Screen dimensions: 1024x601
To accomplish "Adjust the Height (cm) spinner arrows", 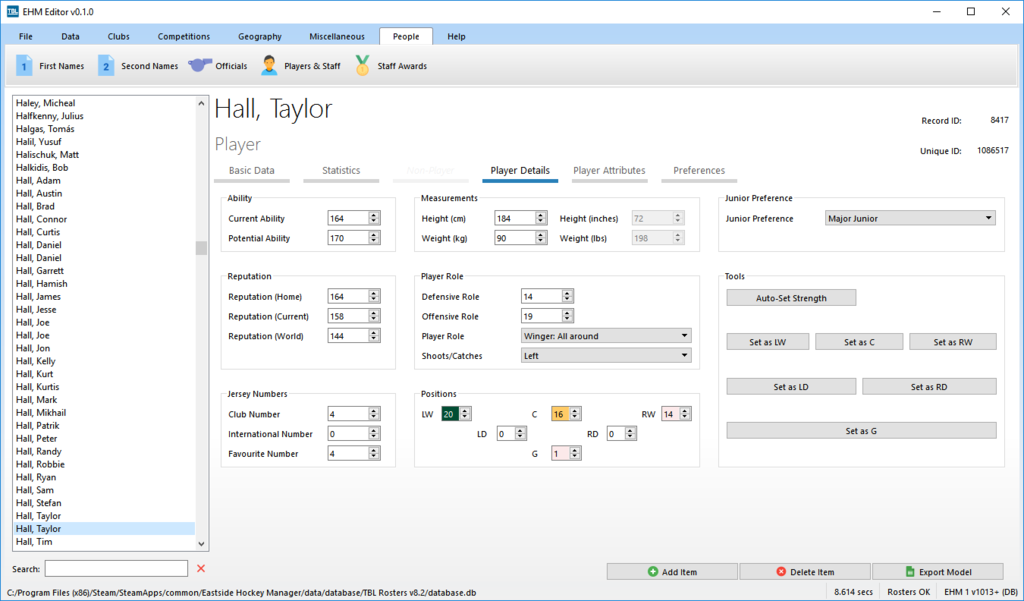I will coord(541,218).
